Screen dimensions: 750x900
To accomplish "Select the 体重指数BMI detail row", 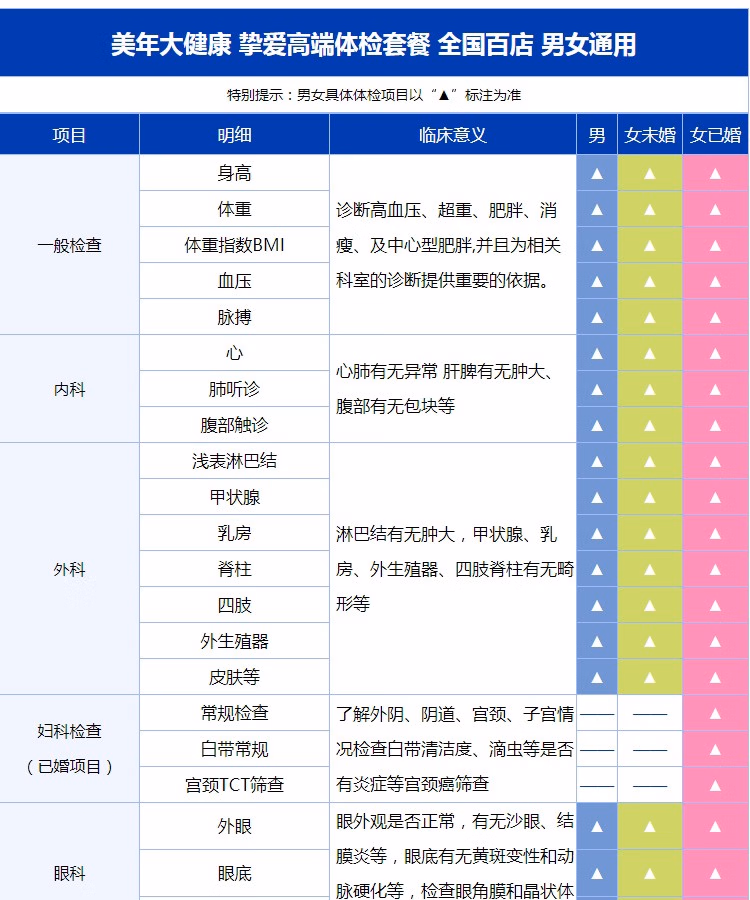I will 234,245.
